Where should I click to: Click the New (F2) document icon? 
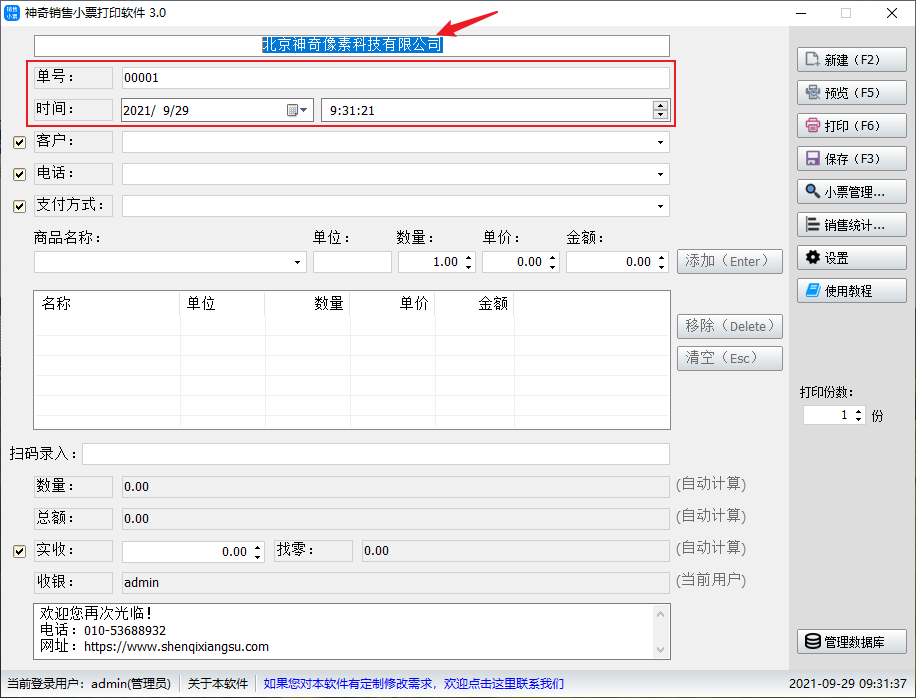coord(812,60)
